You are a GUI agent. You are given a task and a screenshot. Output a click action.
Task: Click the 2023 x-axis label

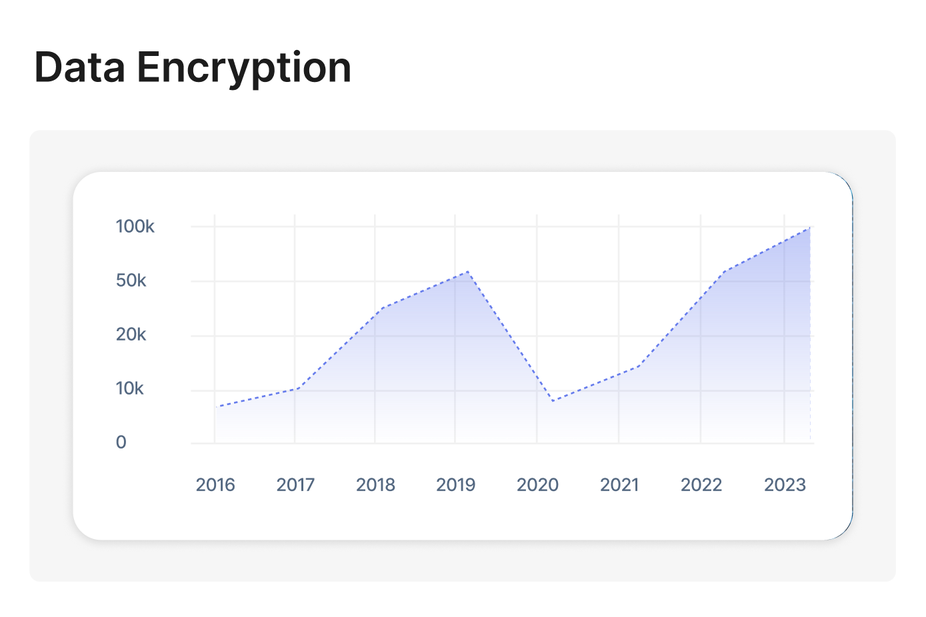784,485
